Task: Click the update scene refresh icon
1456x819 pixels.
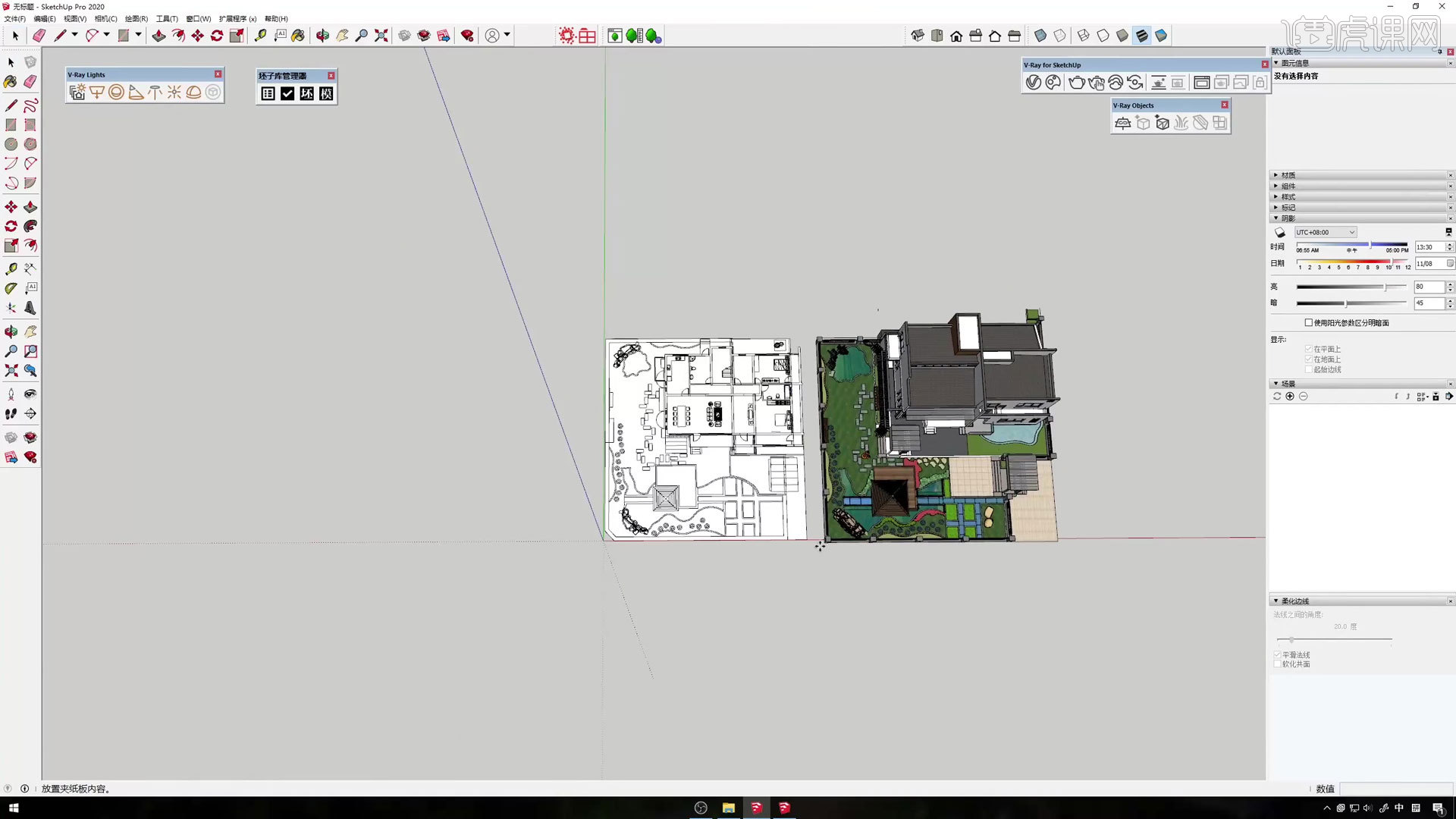Action: click(x=1277, y=397)
